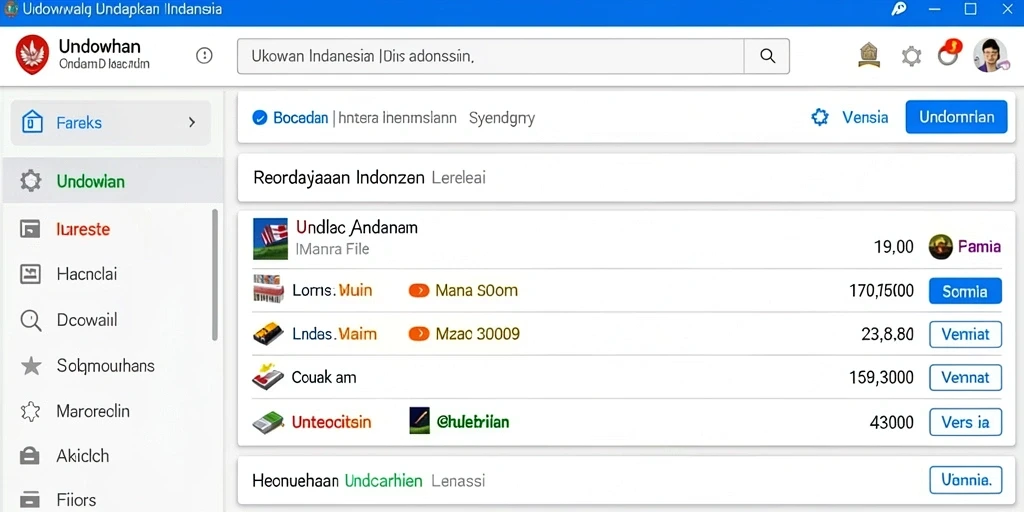Click the Couak am row icon

(x=268, y=376)
